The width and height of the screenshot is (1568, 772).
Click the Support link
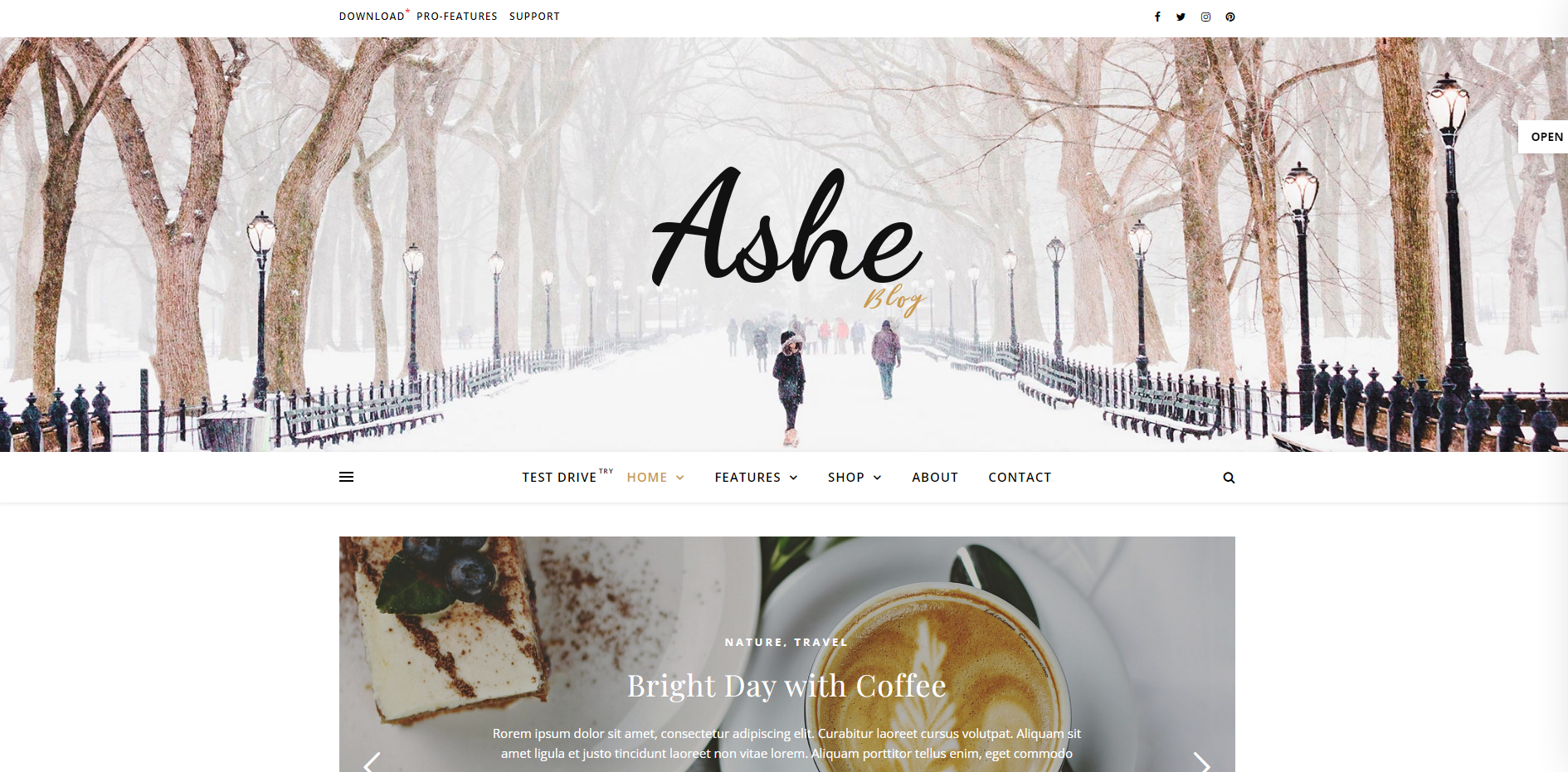pos(534,17)
